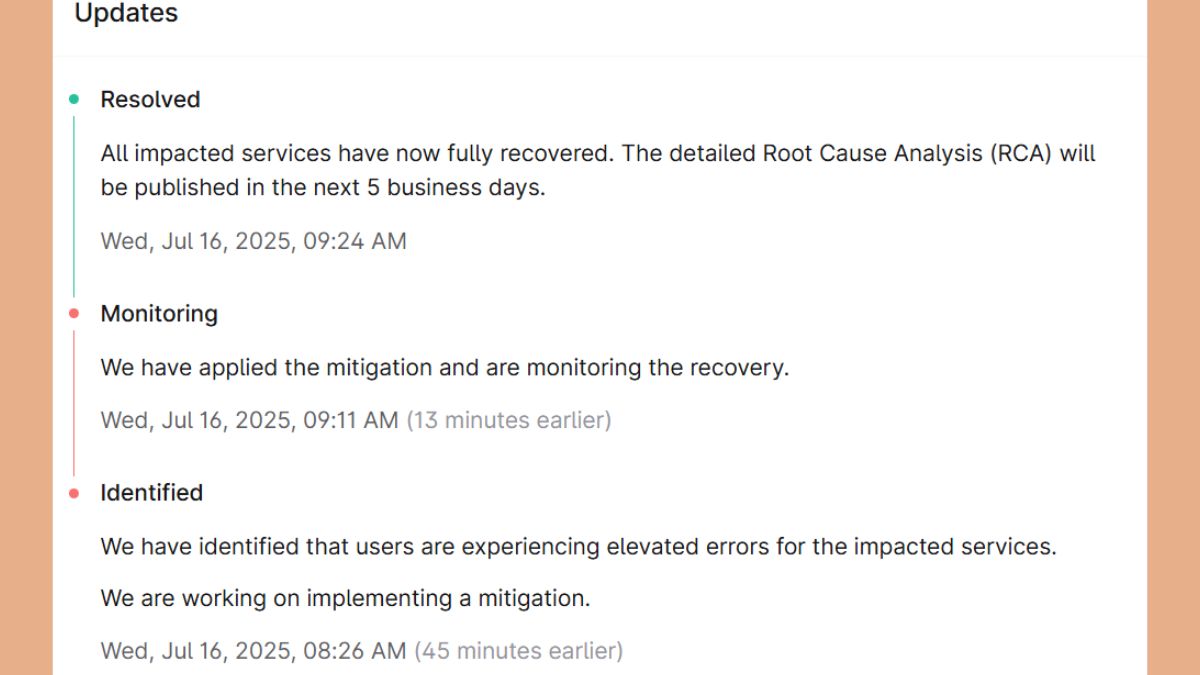The image size is (1200, 675).
Task: Click the green Resolved status dot
Action: 74,99
